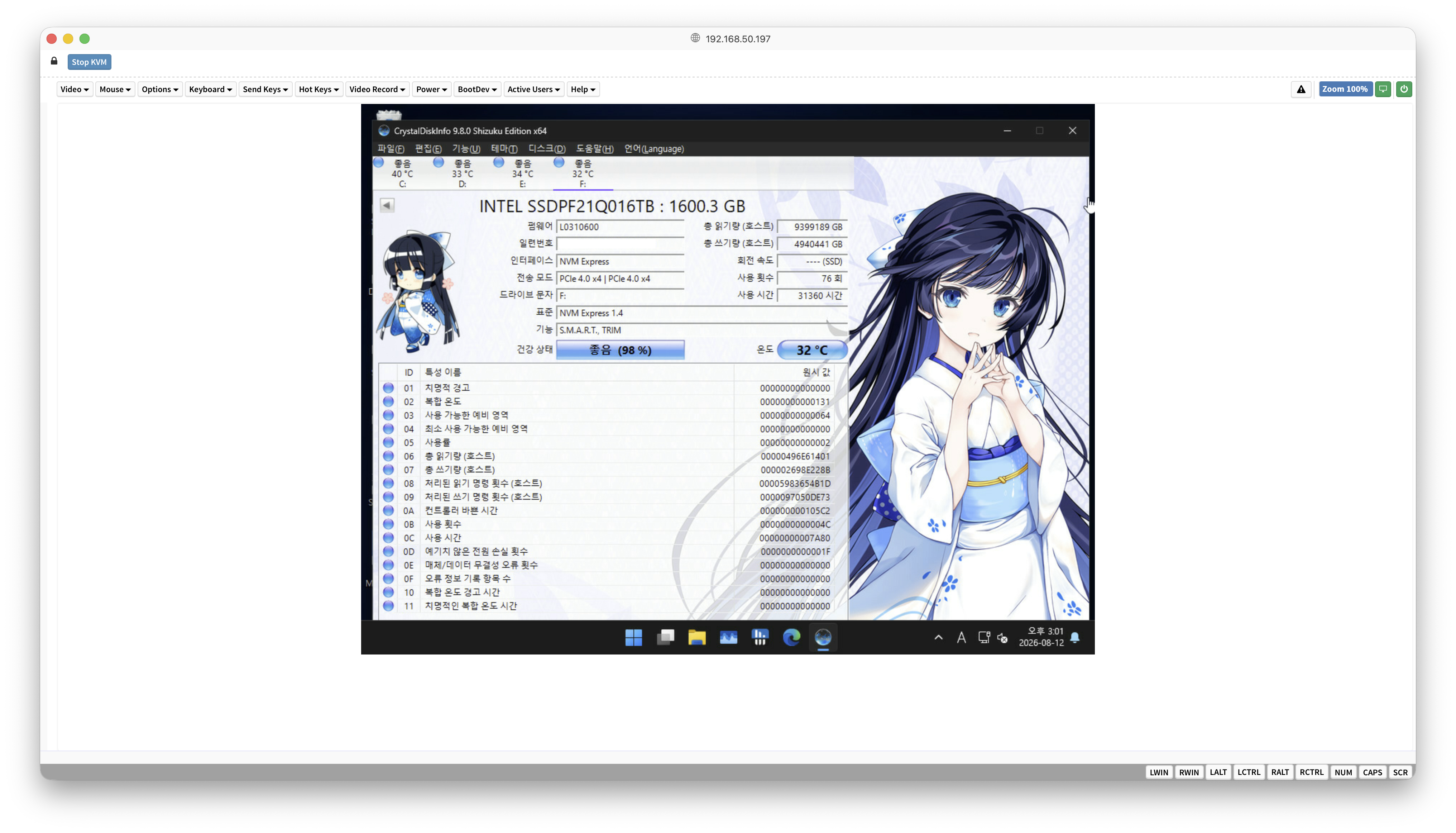Viewport: 1456px width, 833px height.
Task: Click the Zoom 100% button
Action: click(x=1345, y=89)
